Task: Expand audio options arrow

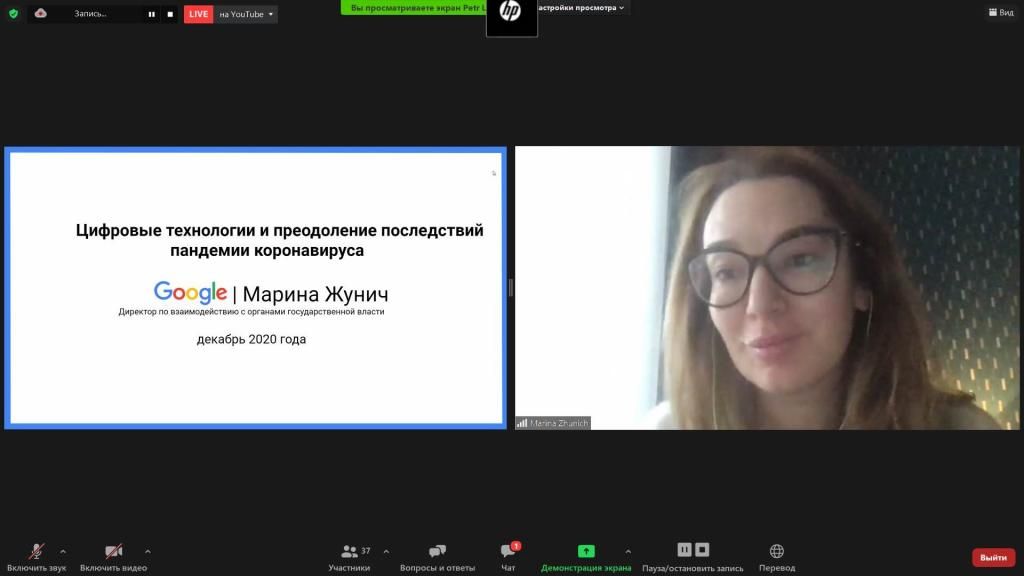Action: coord(63,552)
